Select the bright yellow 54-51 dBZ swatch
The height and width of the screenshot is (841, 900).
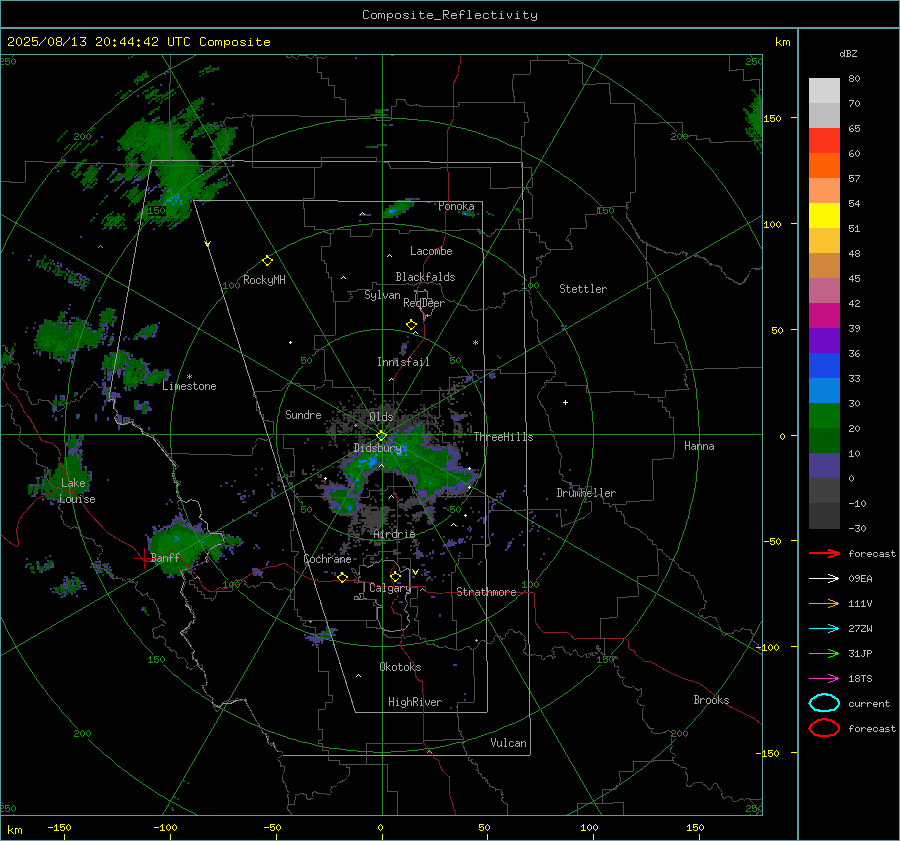coord(824,216)
